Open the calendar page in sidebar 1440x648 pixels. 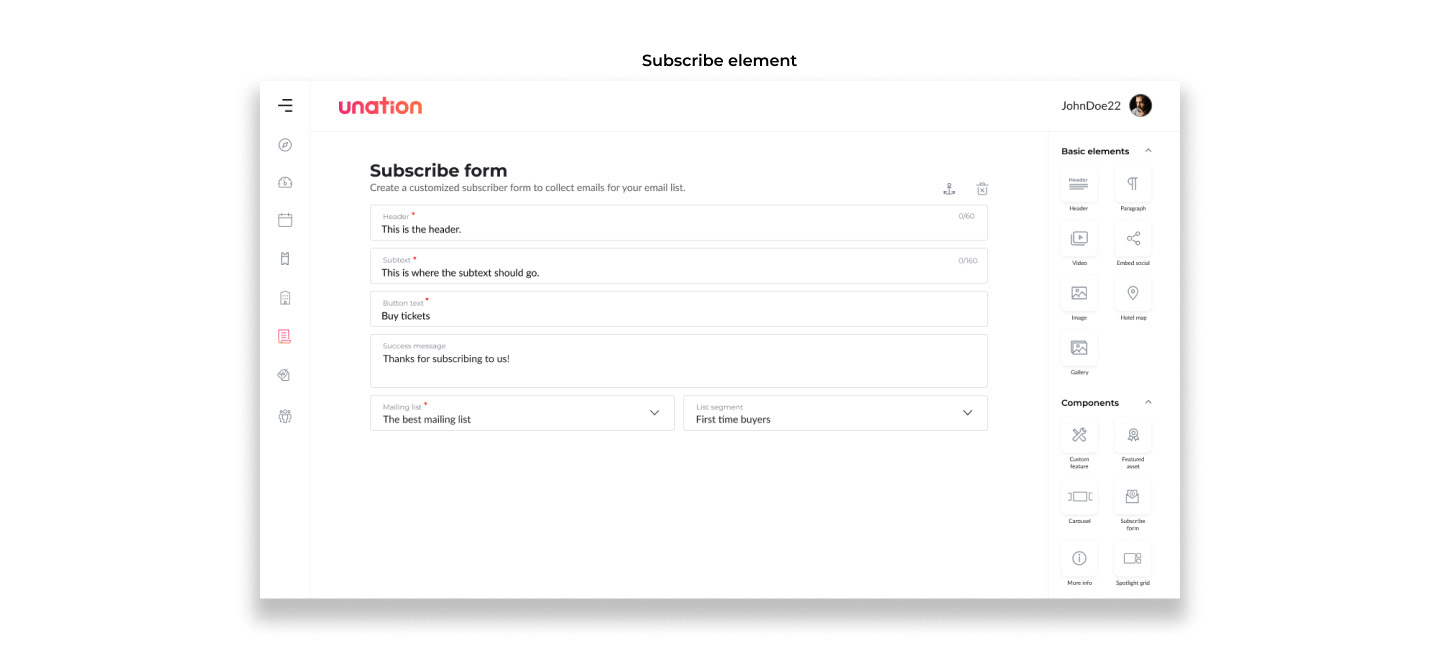coord(285,220)
